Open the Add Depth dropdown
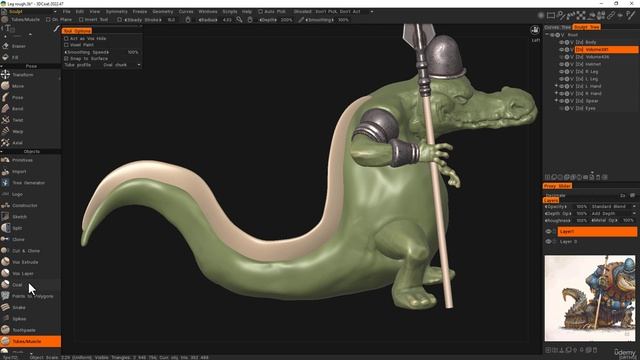This screenshot has width=640, height=360. (x=613, y=213)
